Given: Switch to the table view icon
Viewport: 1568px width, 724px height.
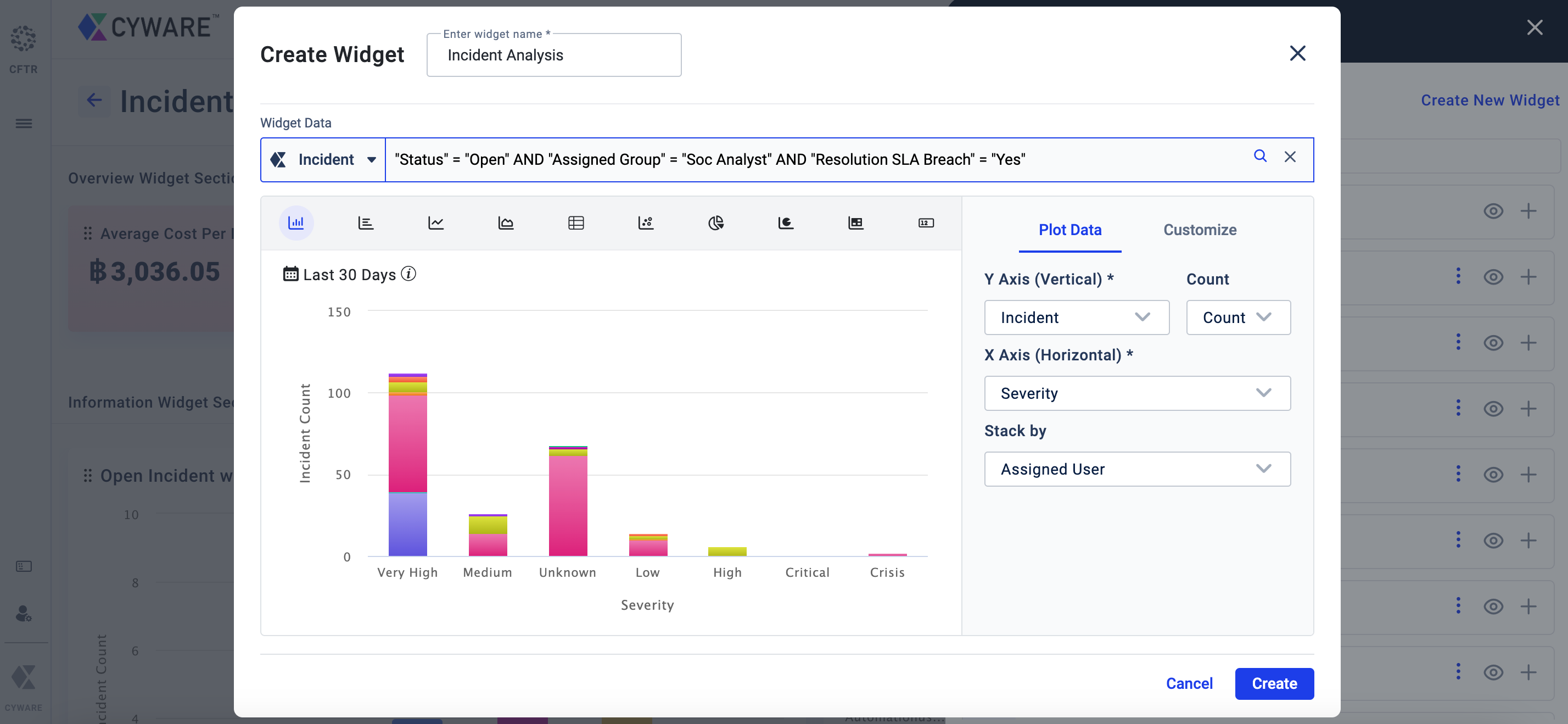Looking at the screenshot, I should 576,223.
